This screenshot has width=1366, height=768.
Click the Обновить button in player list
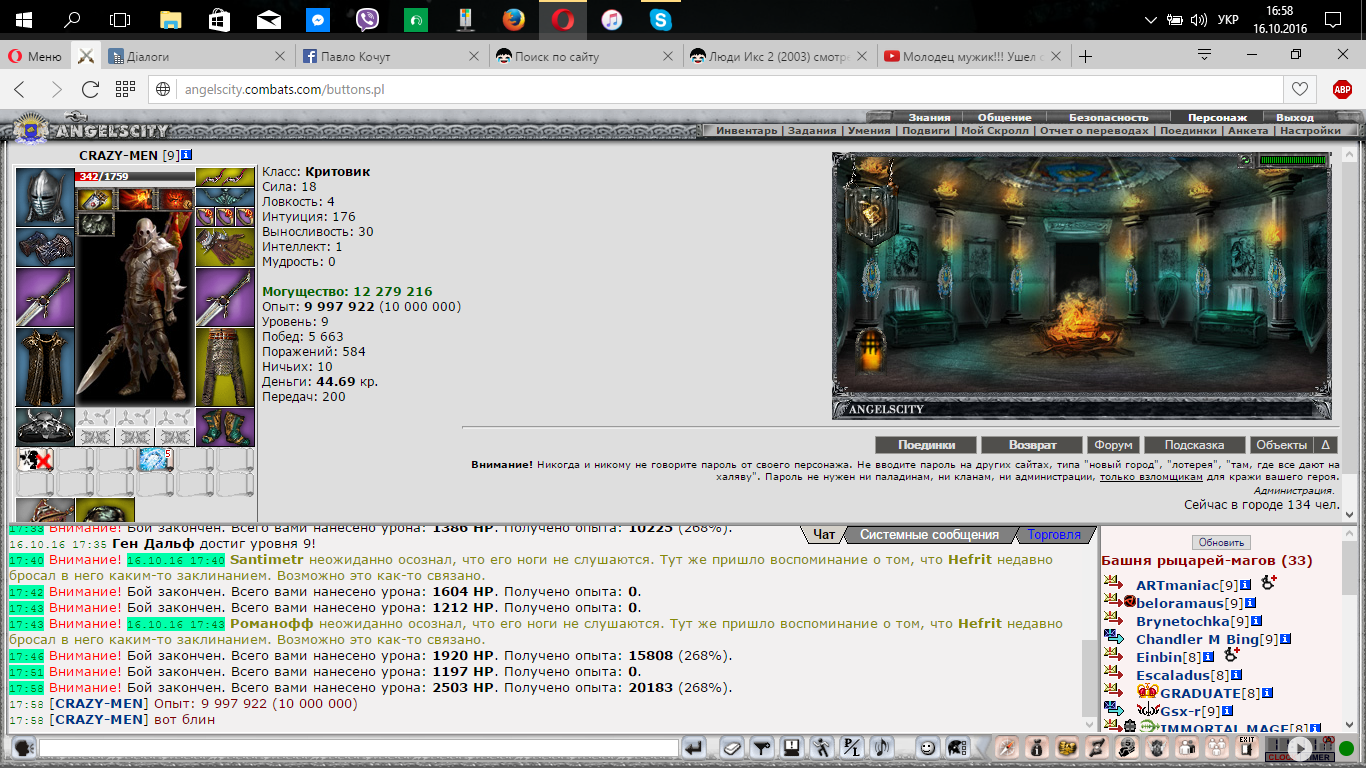[x=1220, y=542]
